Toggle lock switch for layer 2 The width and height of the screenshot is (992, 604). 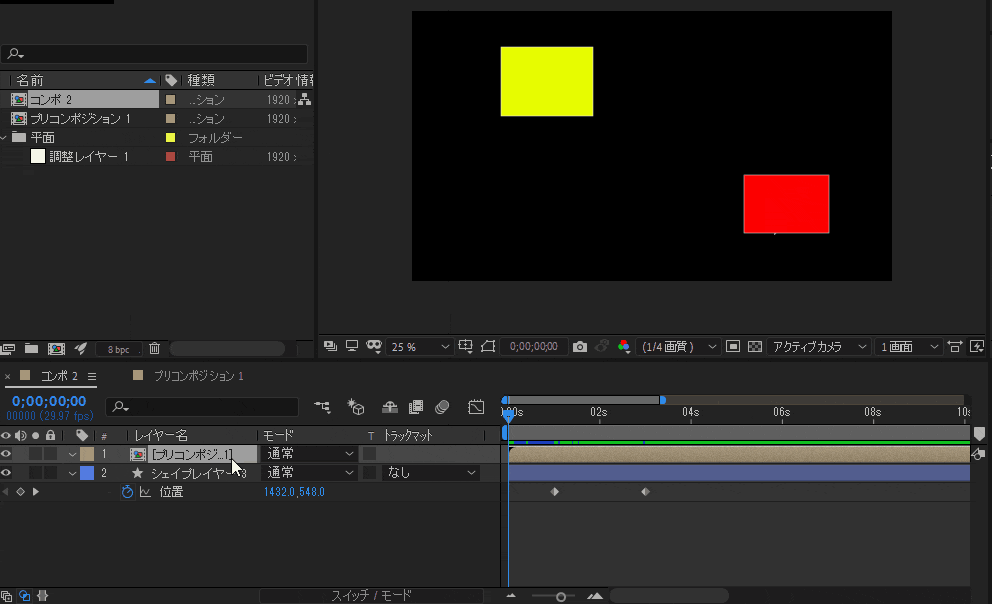pyautogui.click(x=50, y=472)
